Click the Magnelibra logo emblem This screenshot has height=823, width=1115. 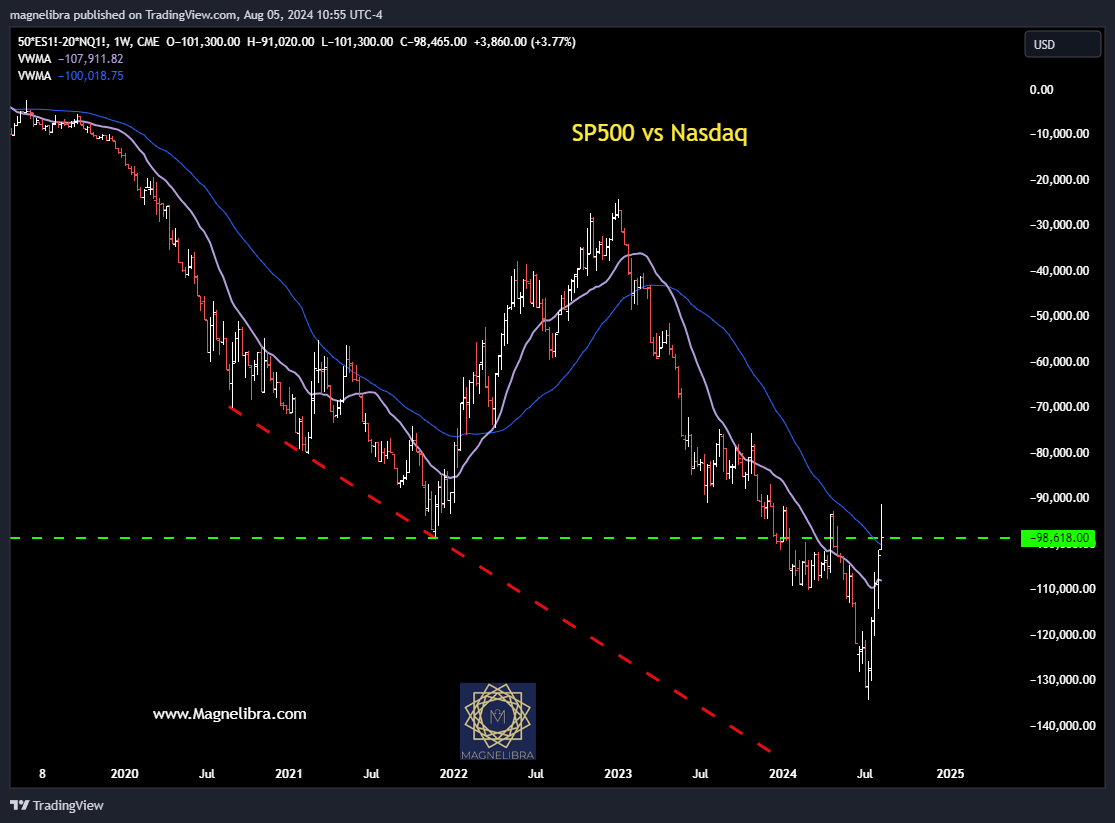pyautogui.click(x=498, y=721)
